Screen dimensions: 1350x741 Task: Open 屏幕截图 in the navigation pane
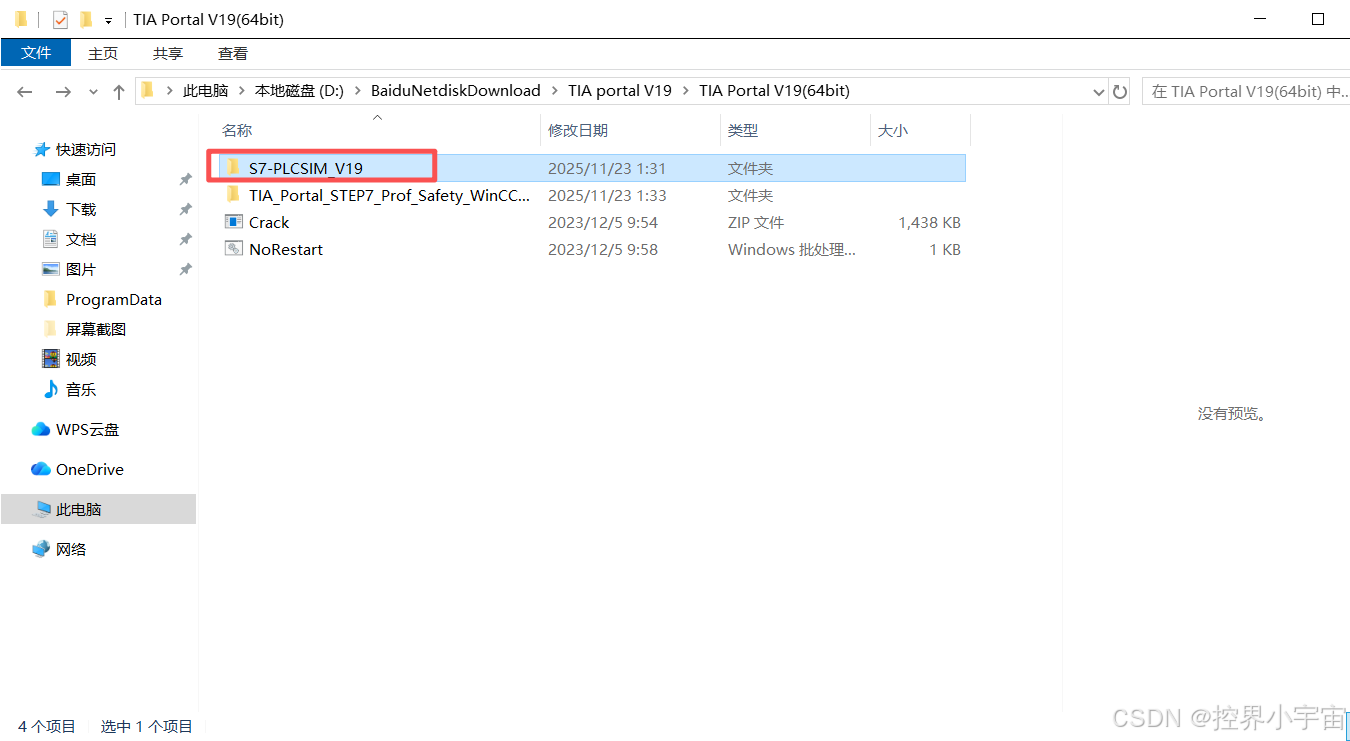[96, 329]
